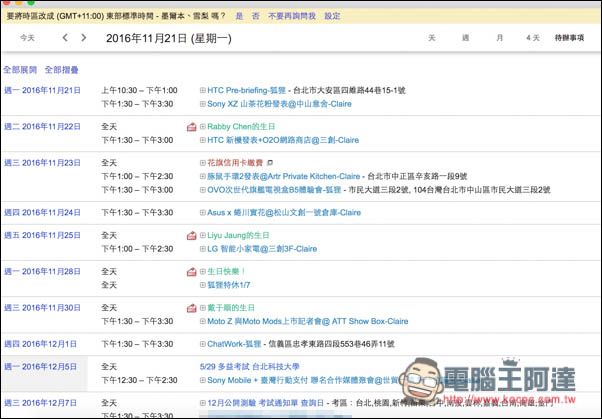602x419 pixels.
Task: Go to next period with right chevron
Action: (x=84, y=38)
